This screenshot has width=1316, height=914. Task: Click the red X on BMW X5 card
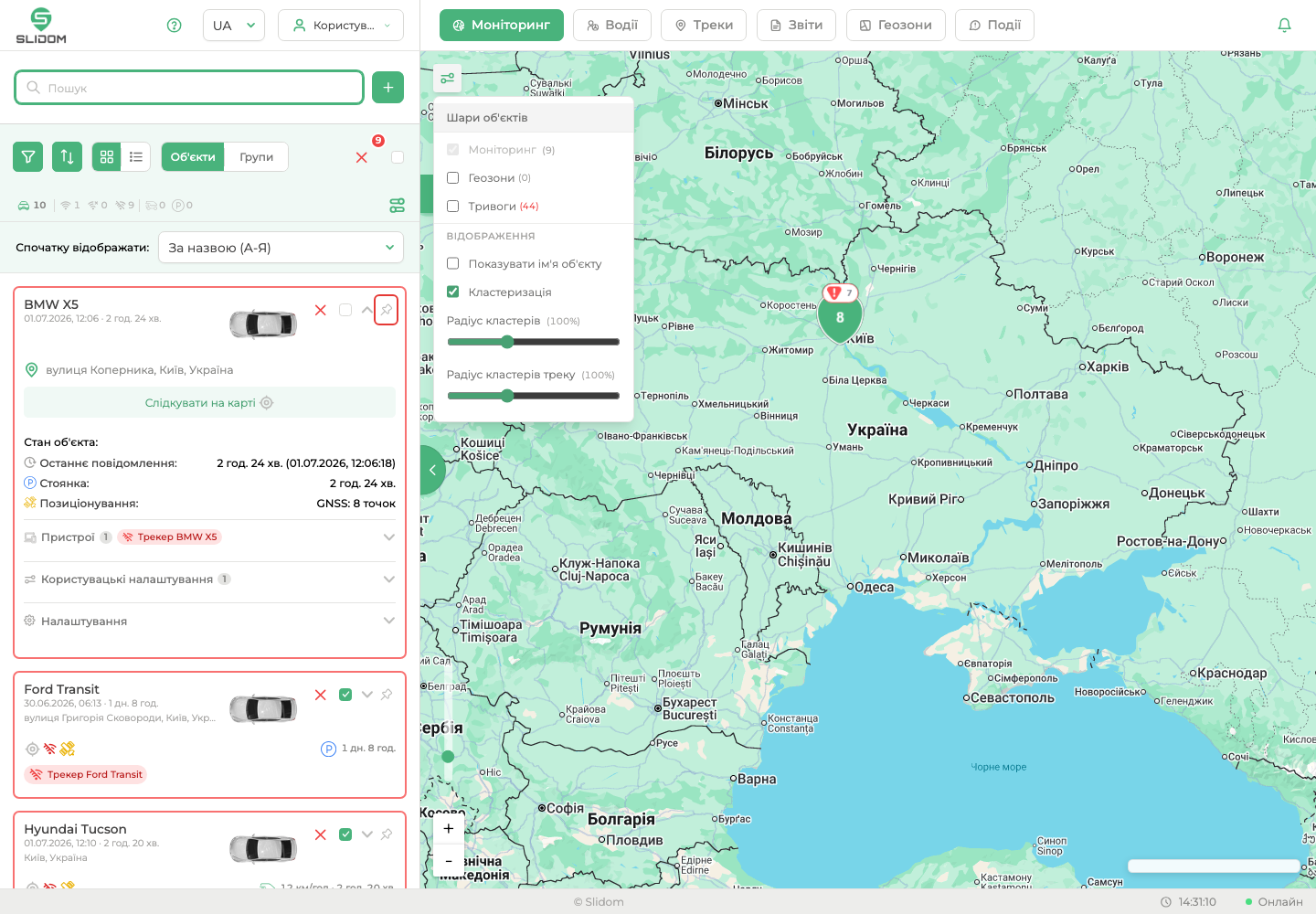pos(321,310)
